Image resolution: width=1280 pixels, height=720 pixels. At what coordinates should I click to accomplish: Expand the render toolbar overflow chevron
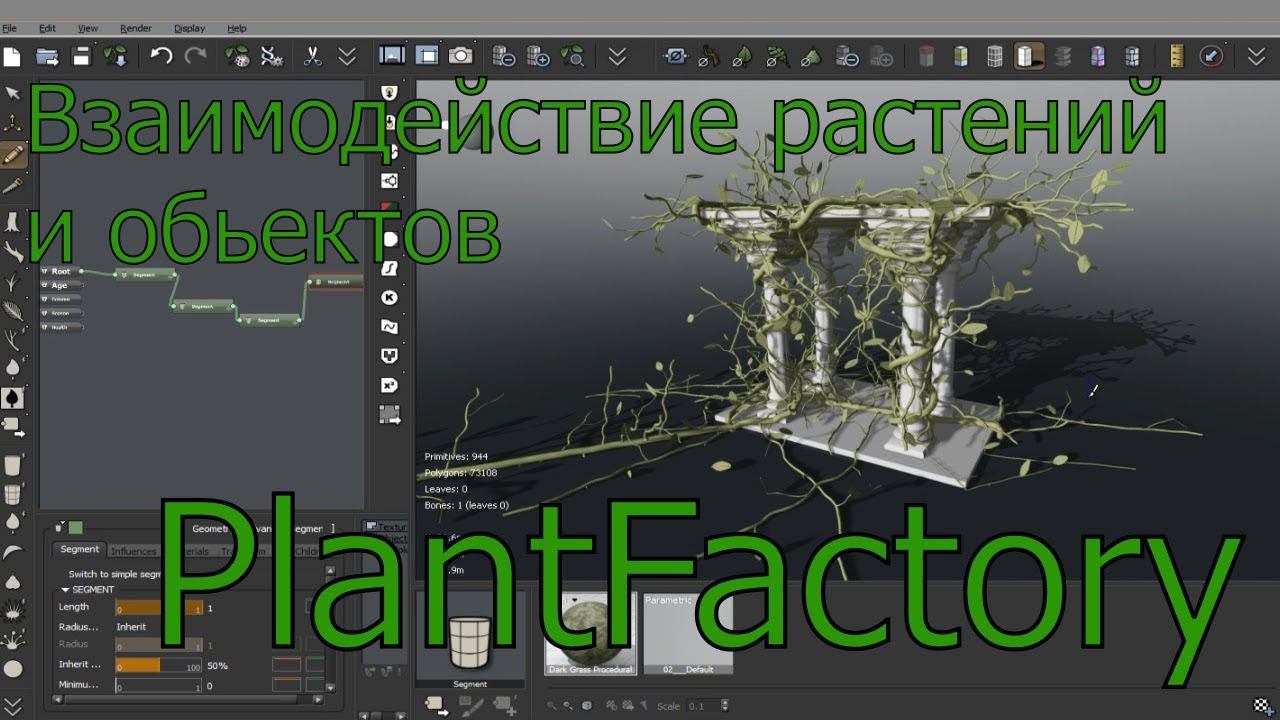618,56
